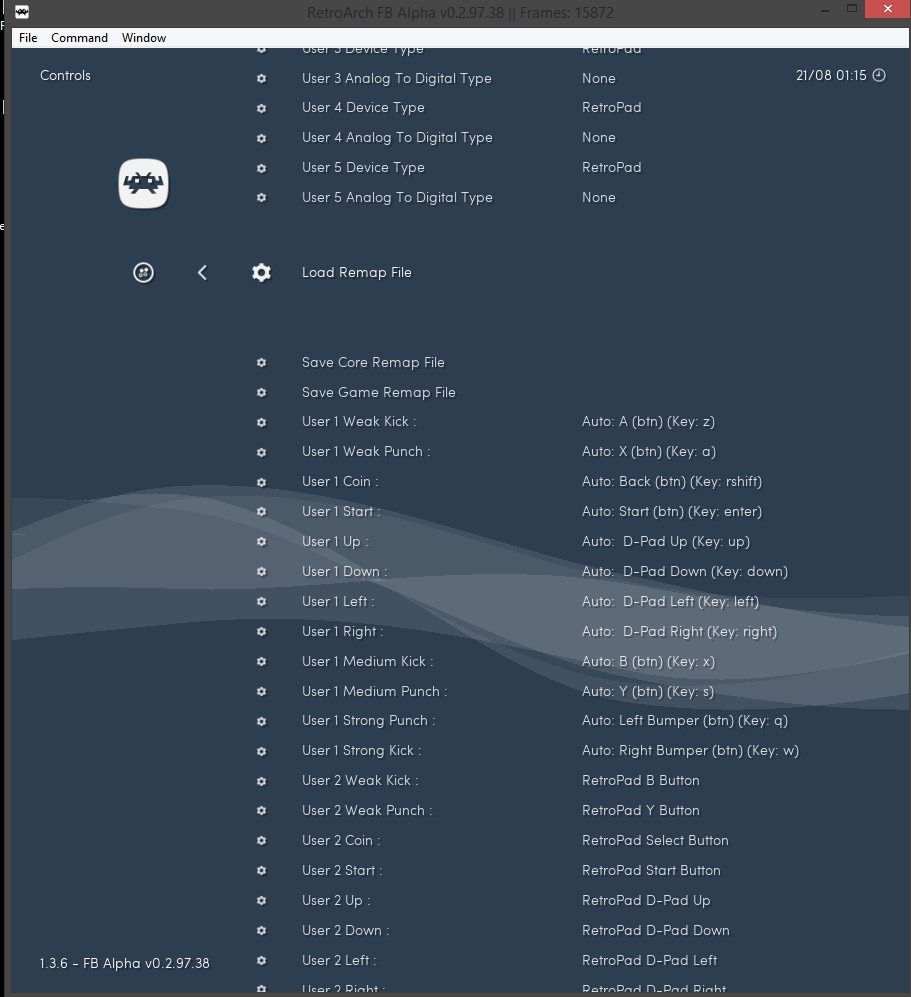Click the Controls heading text

tap(65, 75)
